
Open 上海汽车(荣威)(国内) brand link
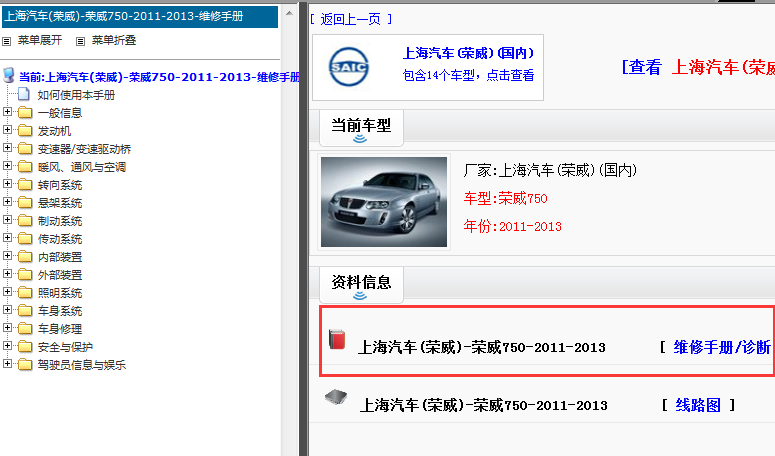coord(469,53)
